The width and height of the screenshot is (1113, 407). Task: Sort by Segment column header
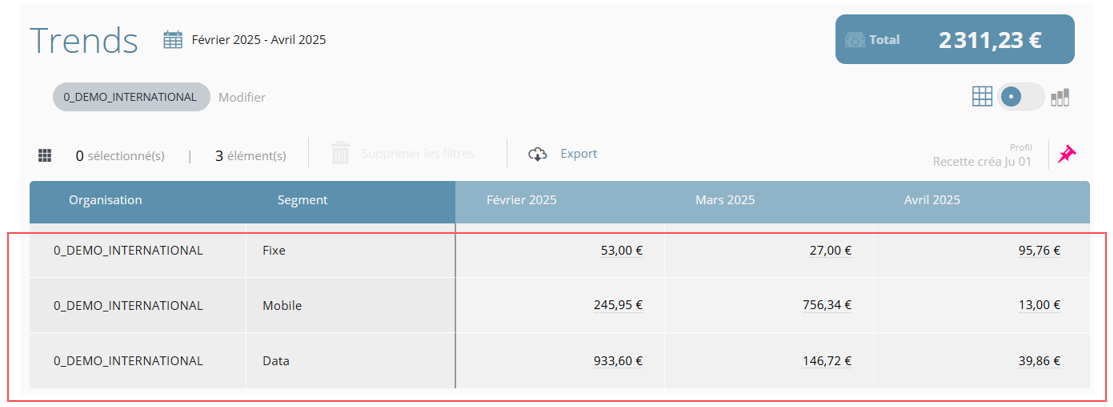coord(302,200)
